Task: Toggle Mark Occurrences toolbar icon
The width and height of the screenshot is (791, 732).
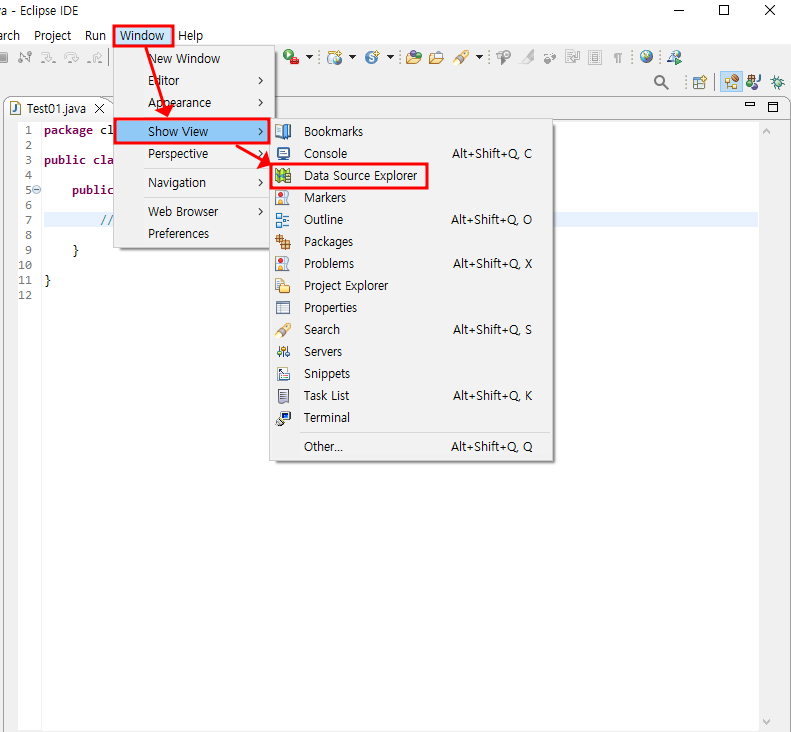Action: 527,58
